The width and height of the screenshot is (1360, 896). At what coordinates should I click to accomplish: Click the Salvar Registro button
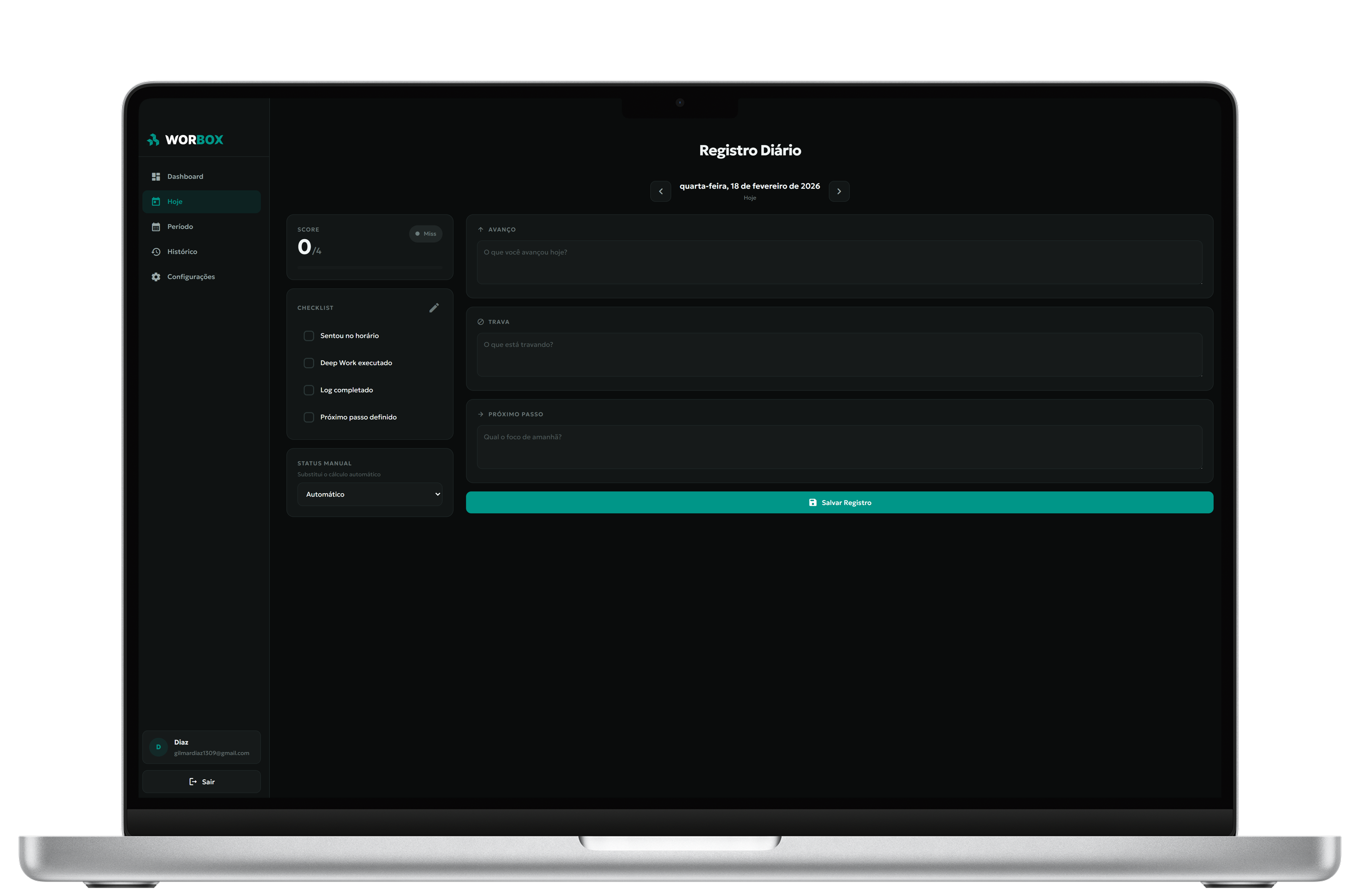coord(839,502)
